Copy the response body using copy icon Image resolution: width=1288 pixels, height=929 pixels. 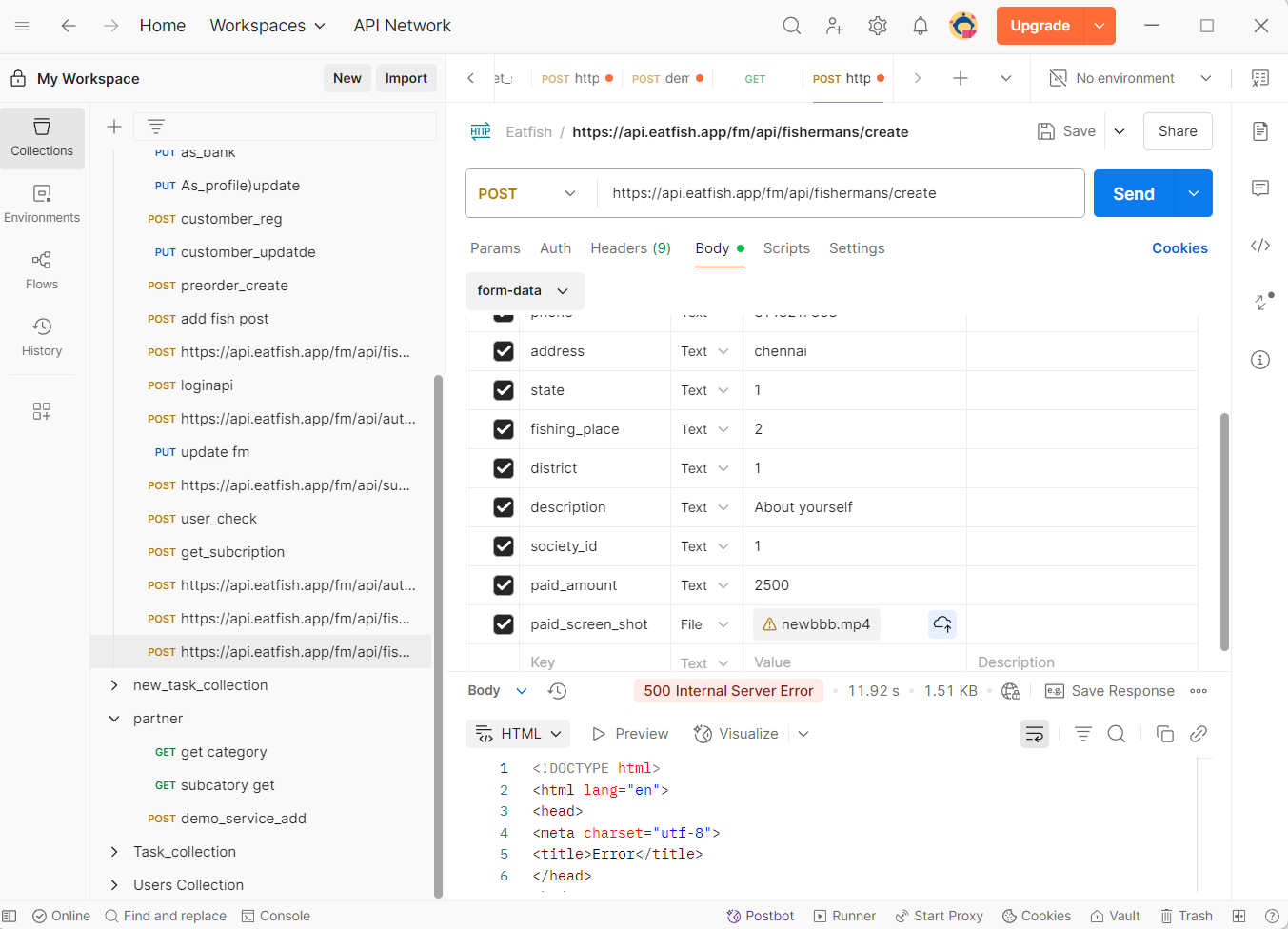click(x=1164, y=734)
